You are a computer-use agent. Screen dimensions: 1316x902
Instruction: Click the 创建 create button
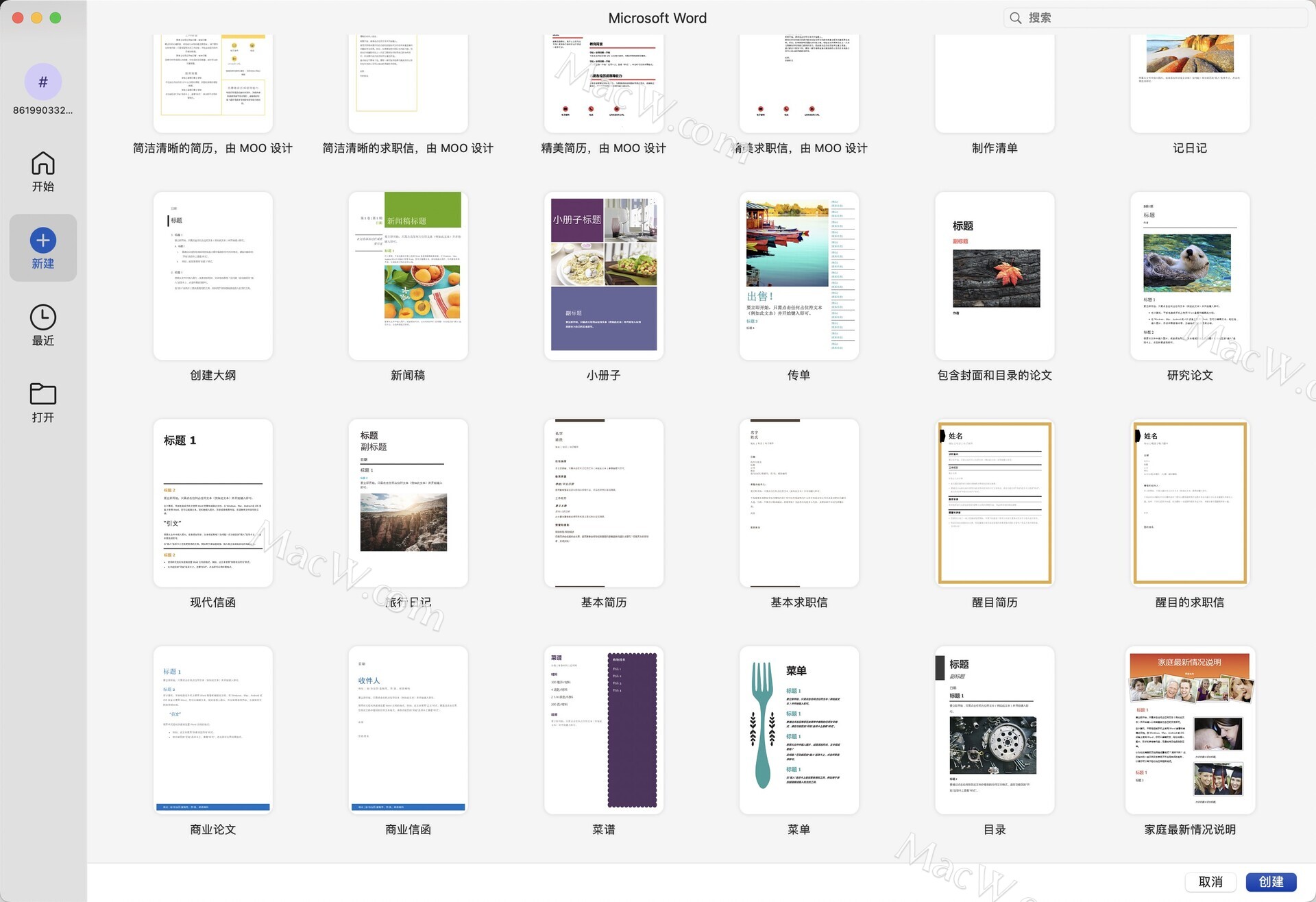tap(1271, 881)
